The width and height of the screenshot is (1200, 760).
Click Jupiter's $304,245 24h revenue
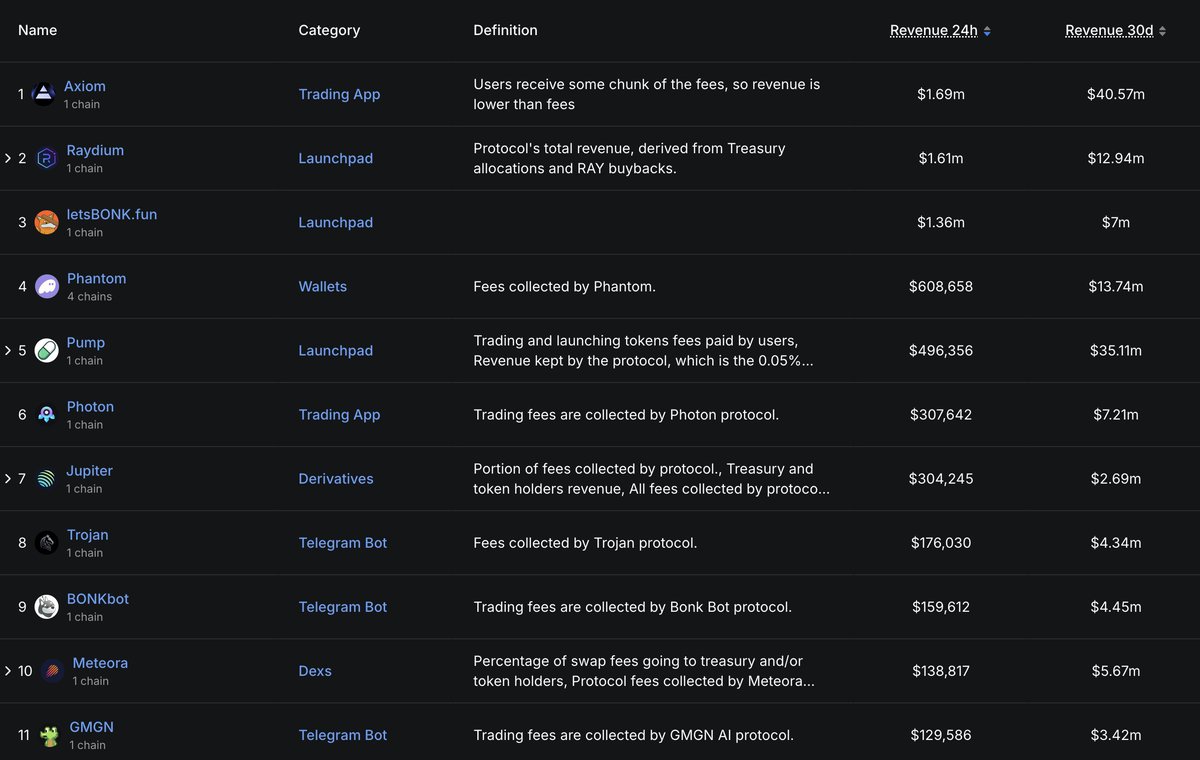[x=941, y=478]
